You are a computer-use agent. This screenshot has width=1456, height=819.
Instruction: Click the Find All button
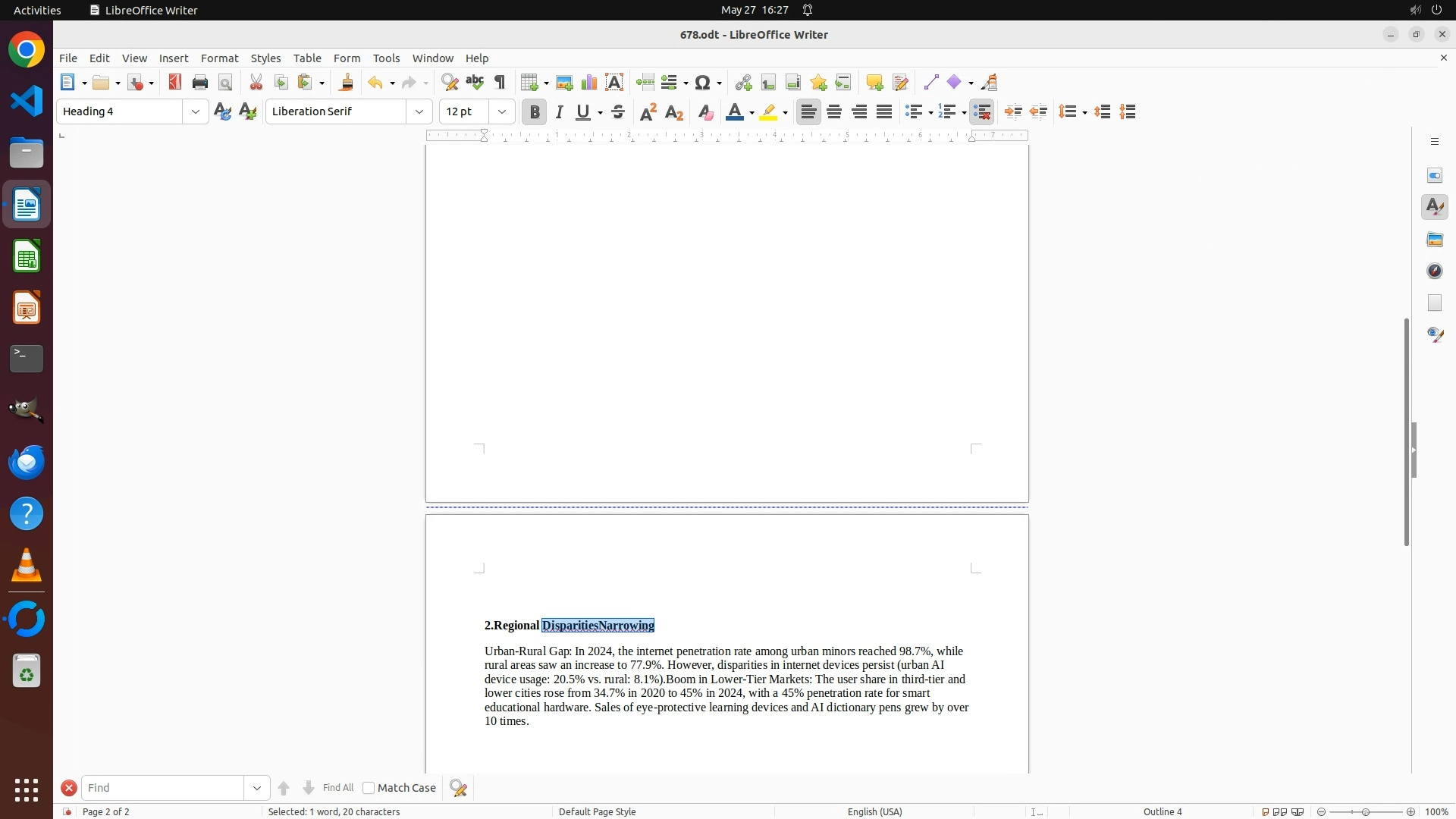(x=337, y=788)
